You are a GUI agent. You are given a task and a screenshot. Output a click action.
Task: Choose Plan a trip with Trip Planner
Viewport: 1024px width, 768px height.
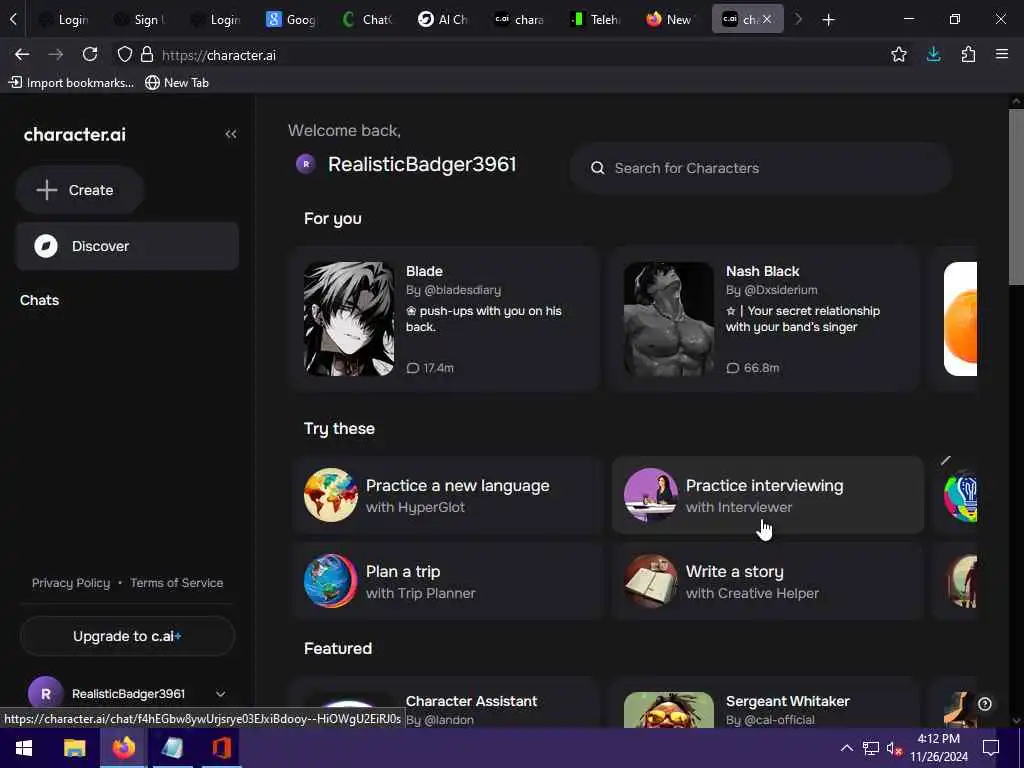[447, 581]
